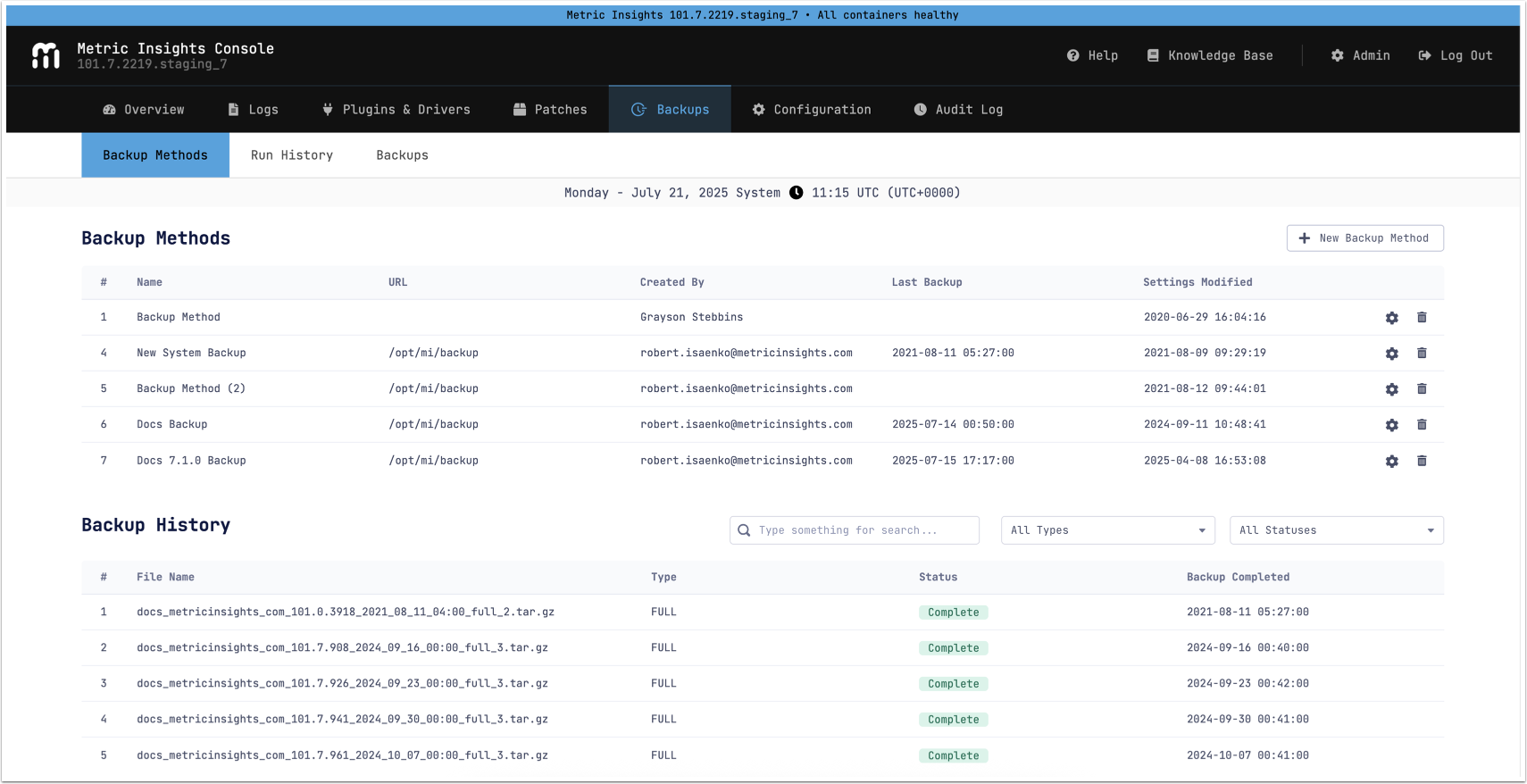Click the New Backup Method button
This screenshot has width=1527, height=784.
[x=1364, y=238]
